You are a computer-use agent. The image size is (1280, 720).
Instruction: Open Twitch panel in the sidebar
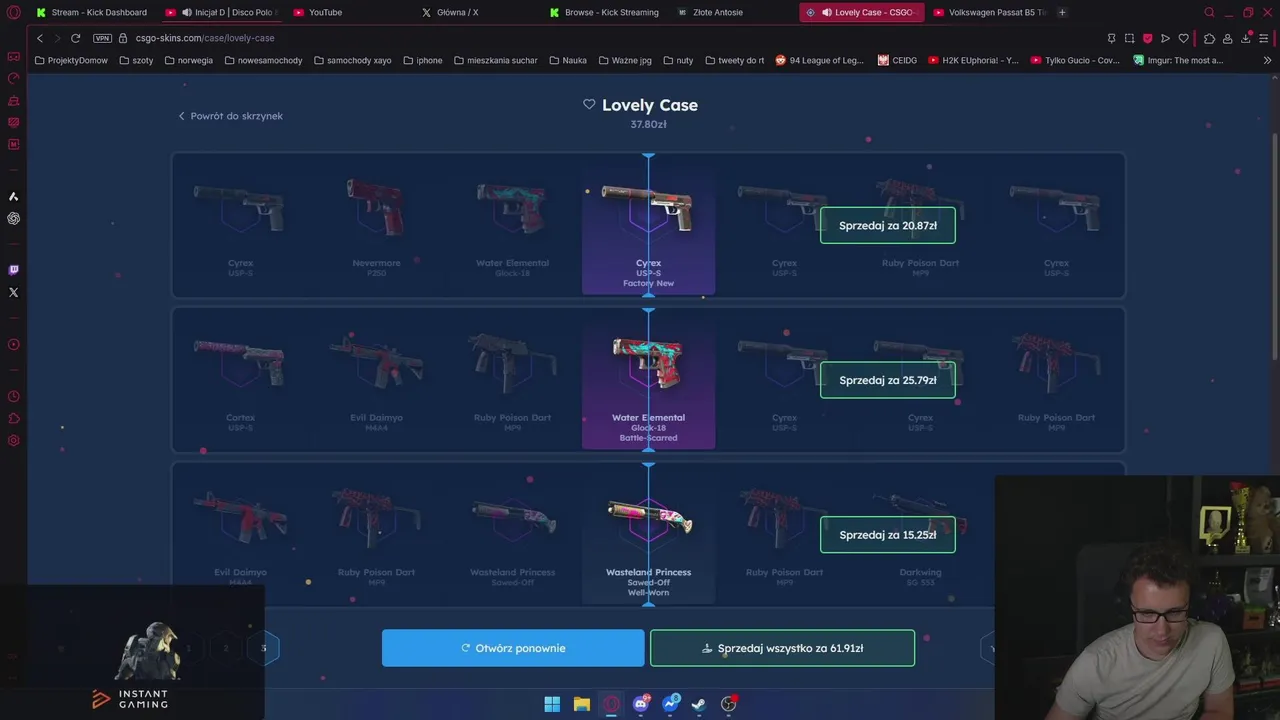13,270
